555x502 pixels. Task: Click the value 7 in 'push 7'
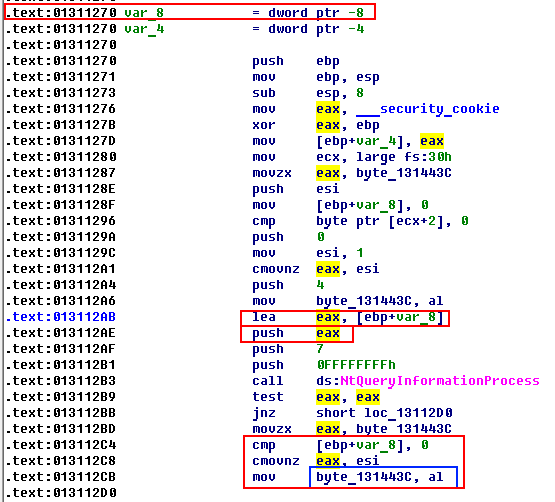[x=320, y=349]
